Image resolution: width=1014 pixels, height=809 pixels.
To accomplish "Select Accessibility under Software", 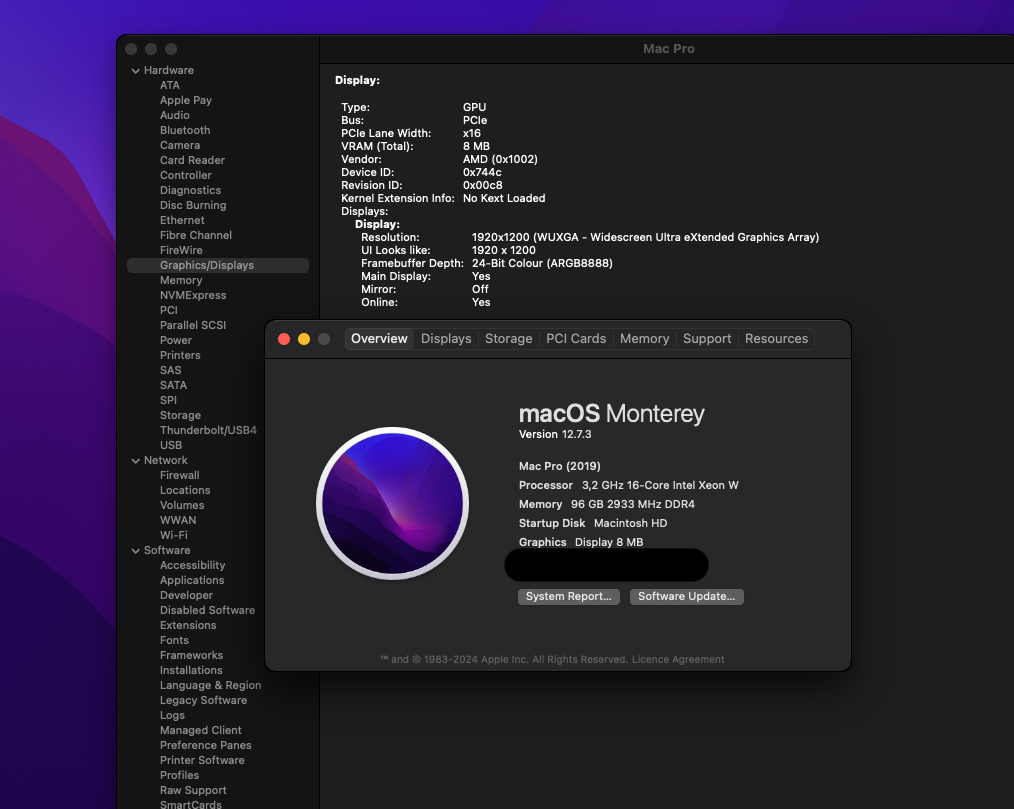I will (192, 565).
